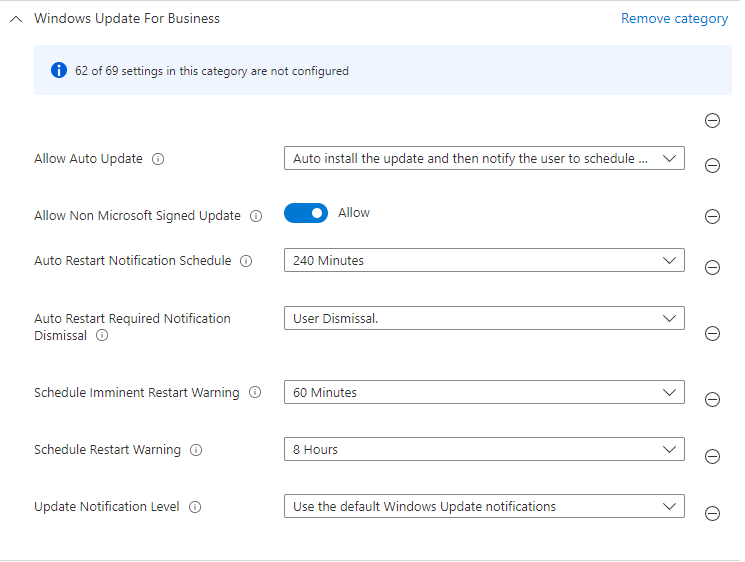Click info icon for Auto Restart Notification Schedule

point(246,261)
